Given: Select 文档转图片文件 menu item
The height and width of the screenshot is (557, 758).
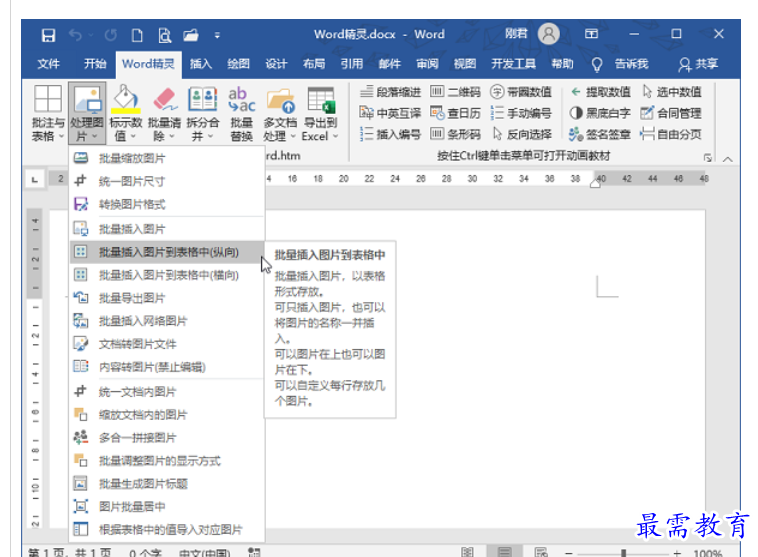Looking at the screenshot, I should pos(167,344).
